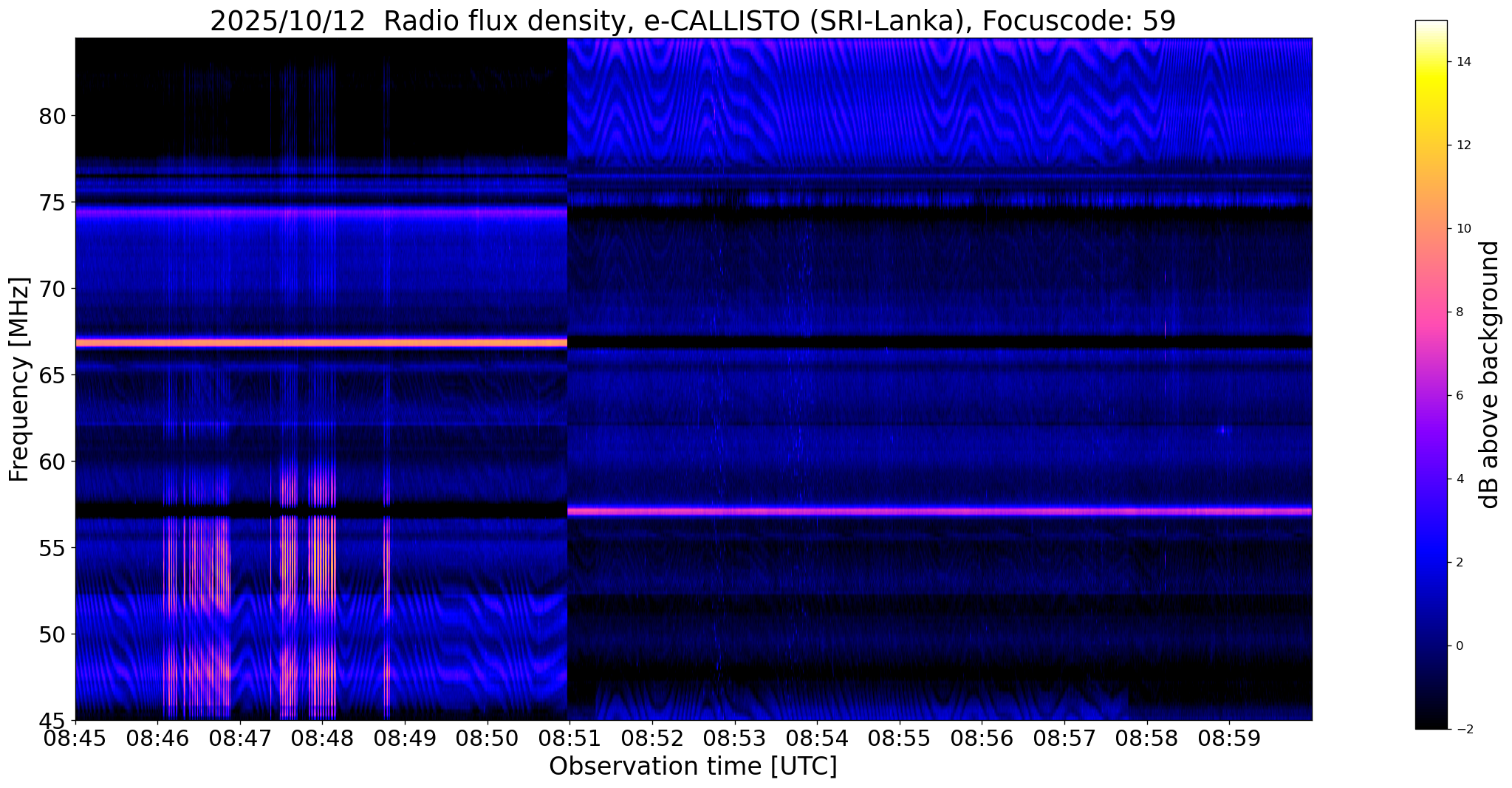
Task: Click the colorbar tick label 14
Action: 1463,62
